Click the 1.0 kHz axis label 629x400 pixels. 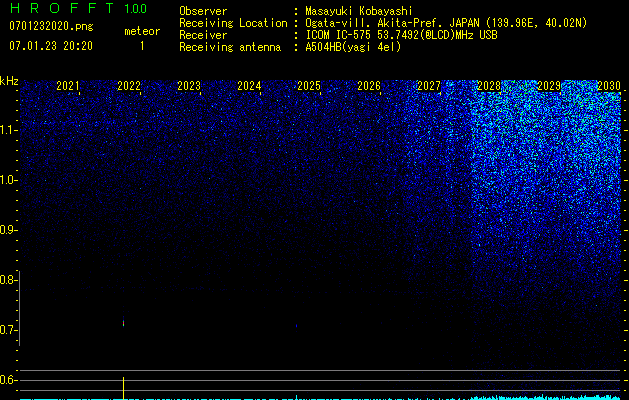[x=8, y=180]
